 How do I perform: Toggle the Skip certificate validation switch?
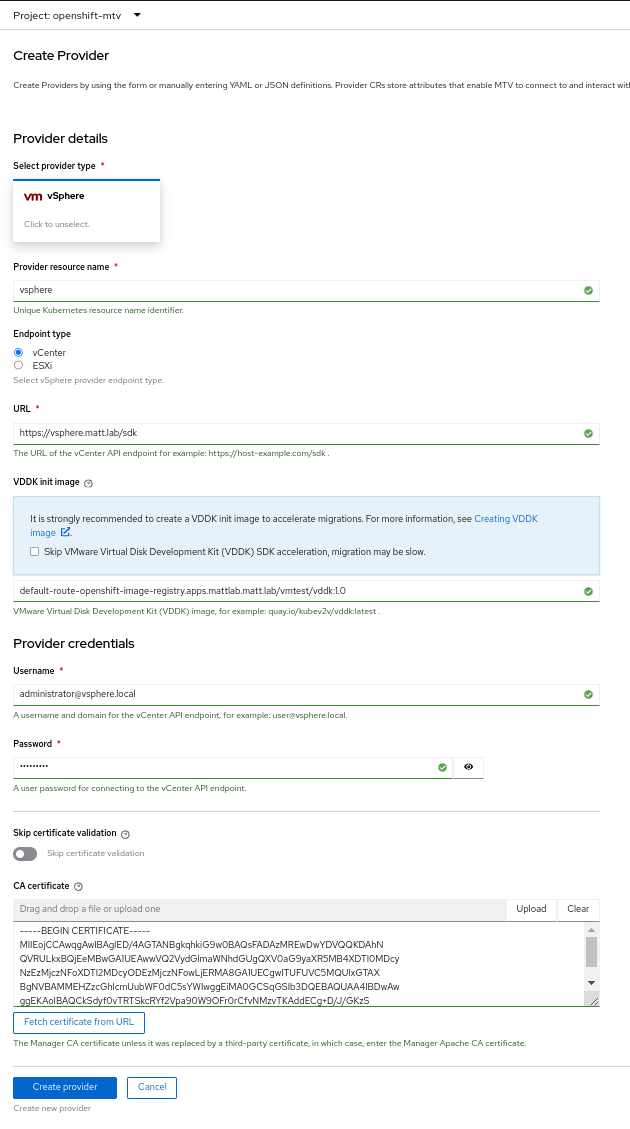[x=25, y=854]
